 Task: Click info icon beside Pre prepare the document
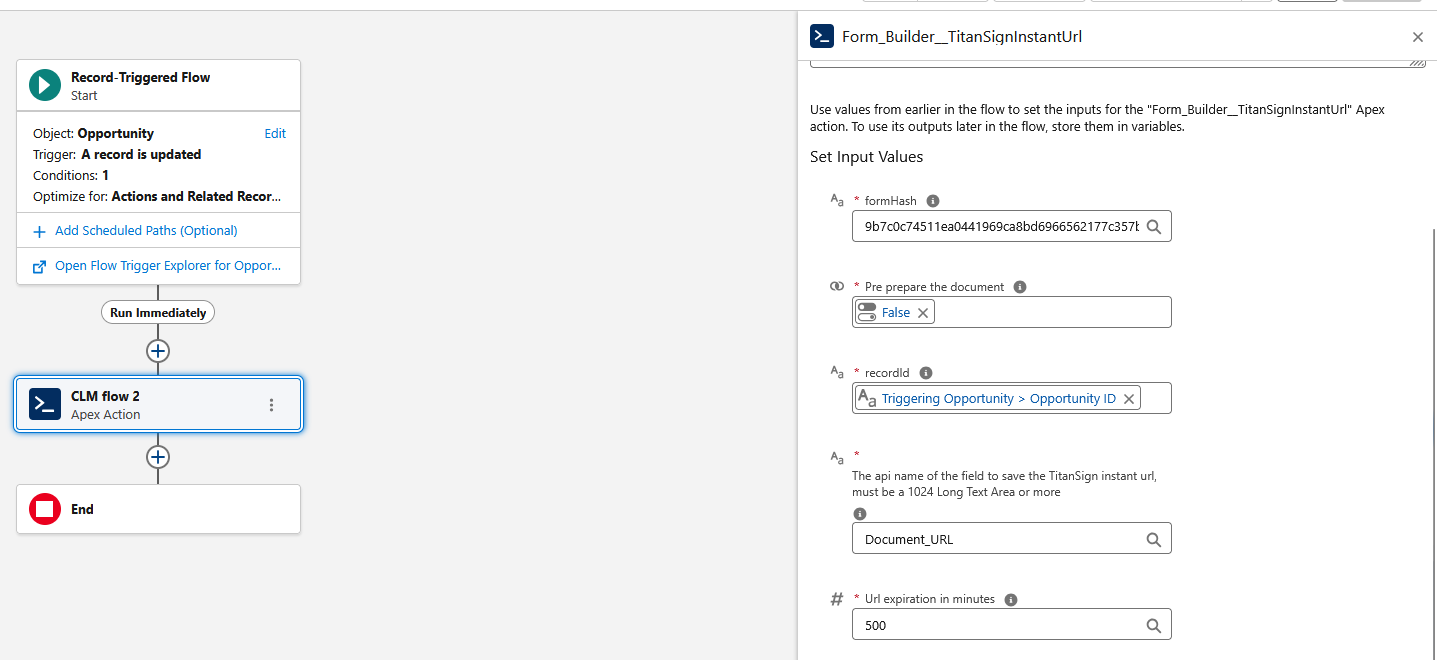[x=1020, y=287]
